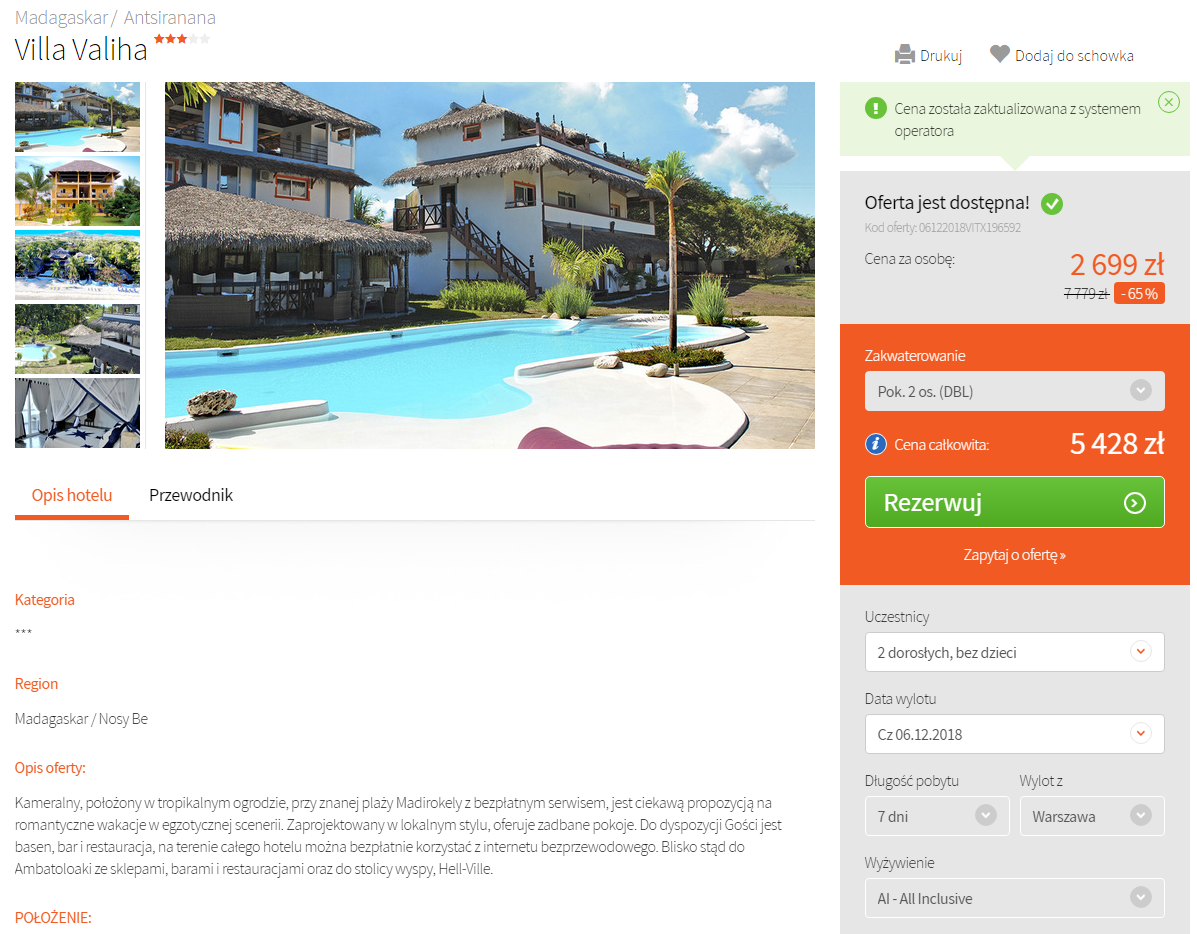1197x934 pixels.
Task: Switch to the Przewodnik tab
Action: click(191, 495)
